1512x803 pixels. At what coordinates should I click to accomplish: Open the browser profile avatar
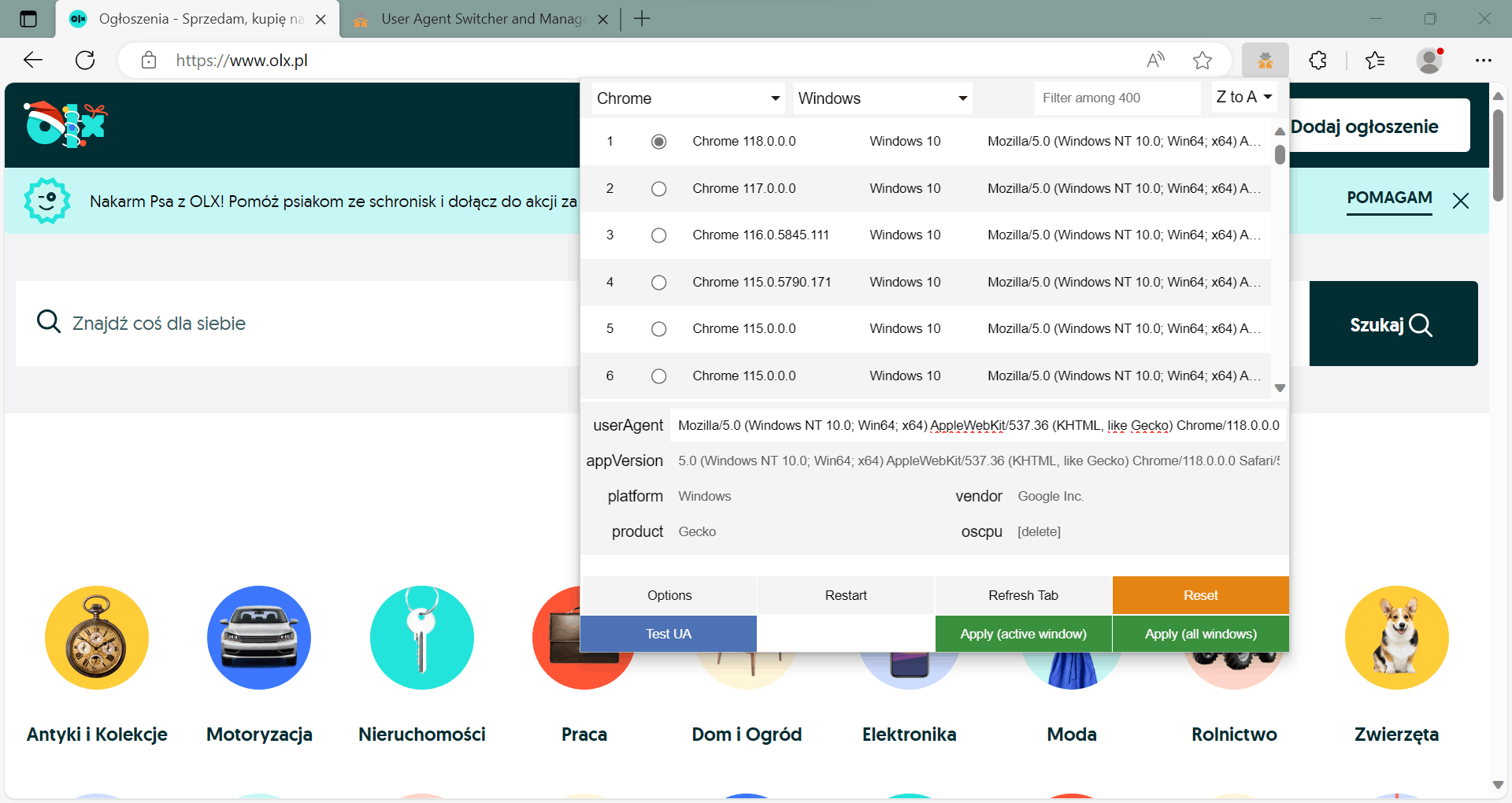coord(1429,60)
